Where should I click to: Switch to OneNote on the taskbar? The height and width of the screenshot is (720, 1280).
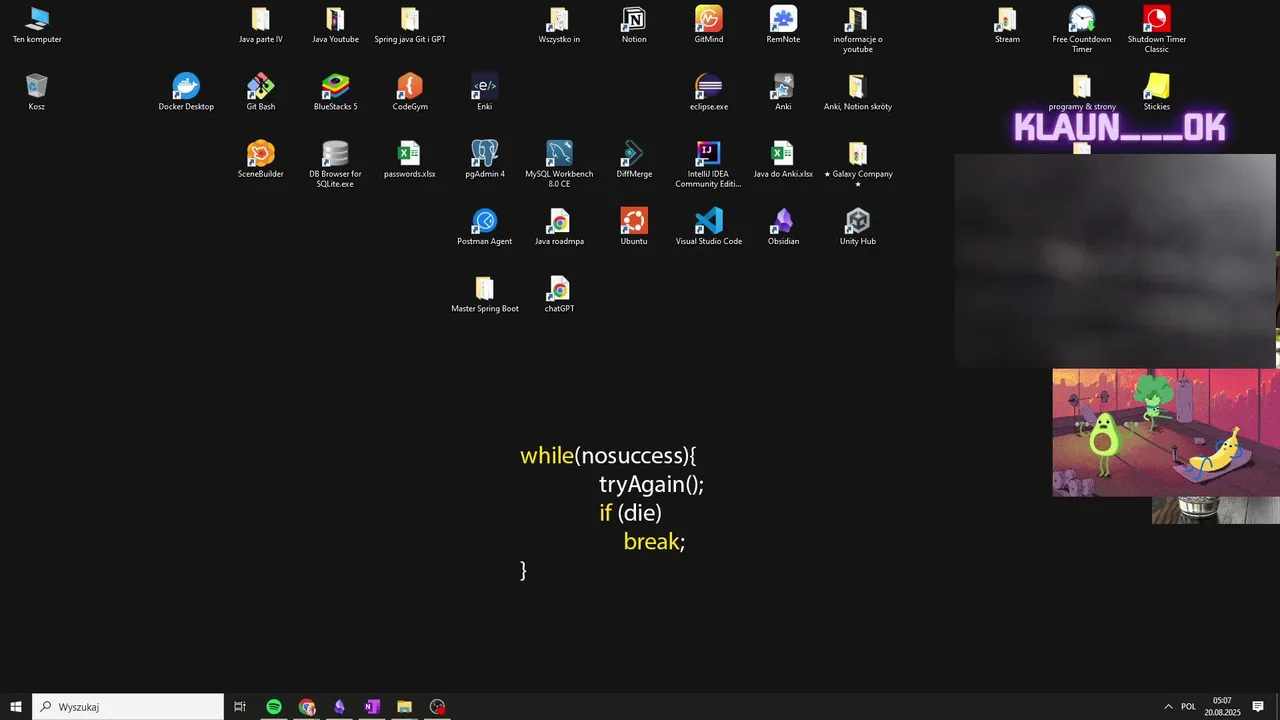tap(372, 707)
